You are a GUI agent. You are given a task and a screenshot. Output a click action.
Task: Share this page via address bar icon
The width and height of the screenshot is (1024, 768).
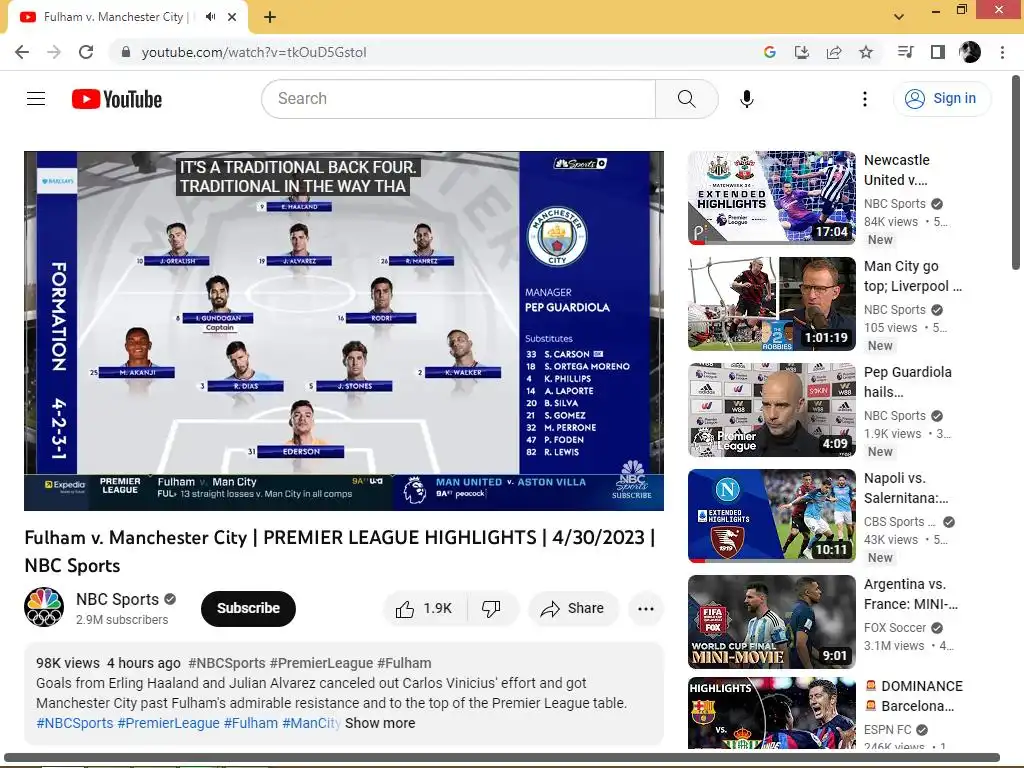833,52
